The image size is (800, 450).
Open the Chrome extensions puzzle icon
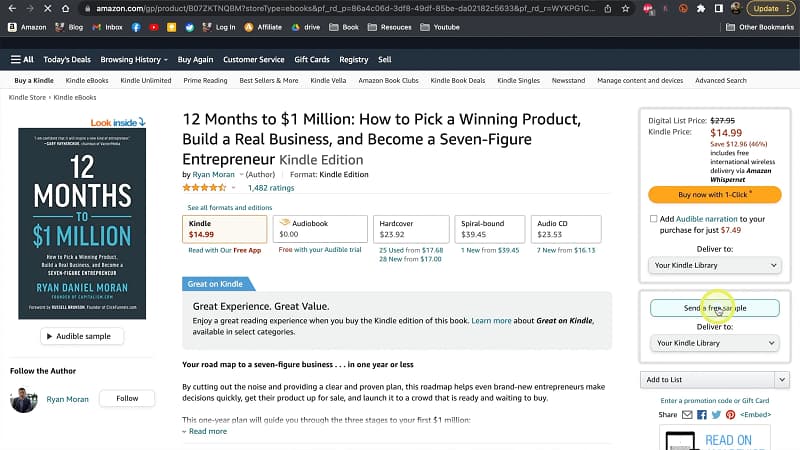coord(700,8)
